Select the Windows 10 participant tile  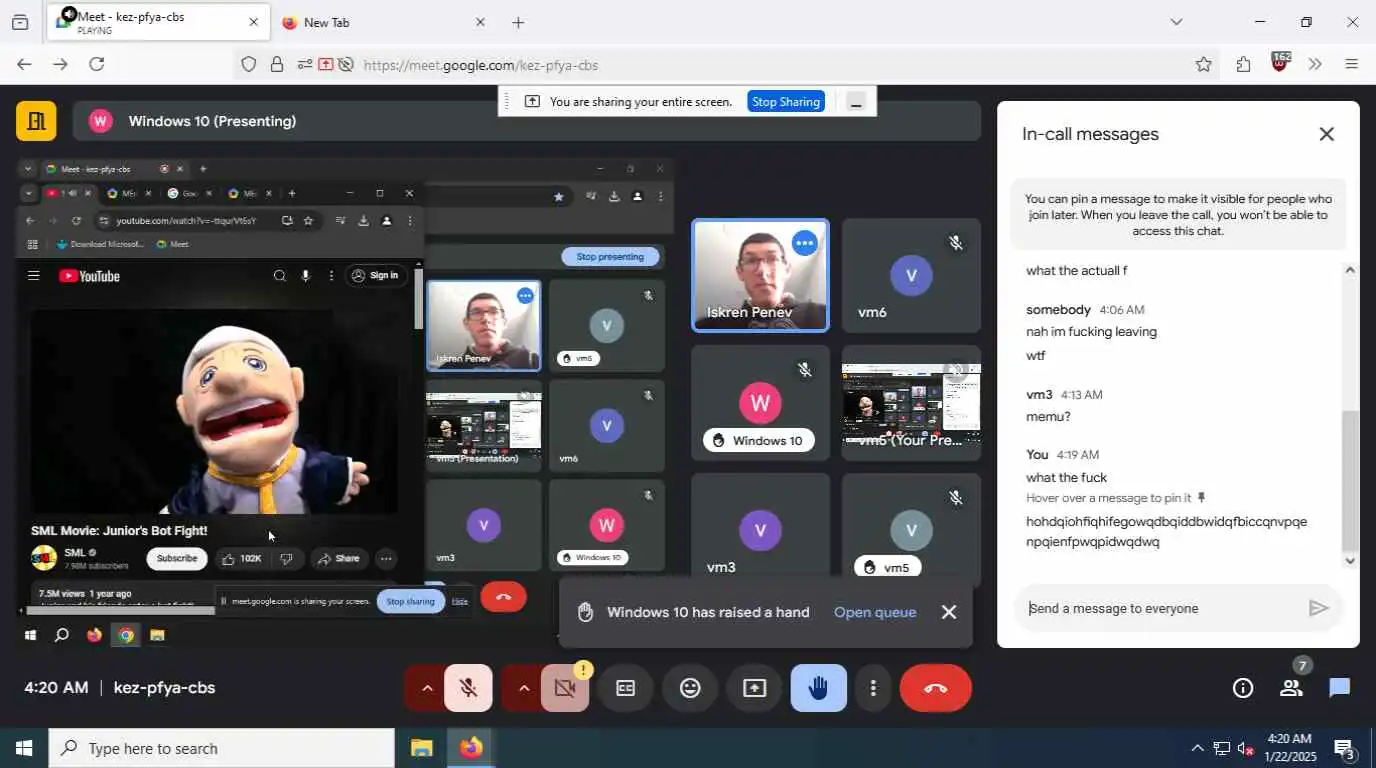760,403
